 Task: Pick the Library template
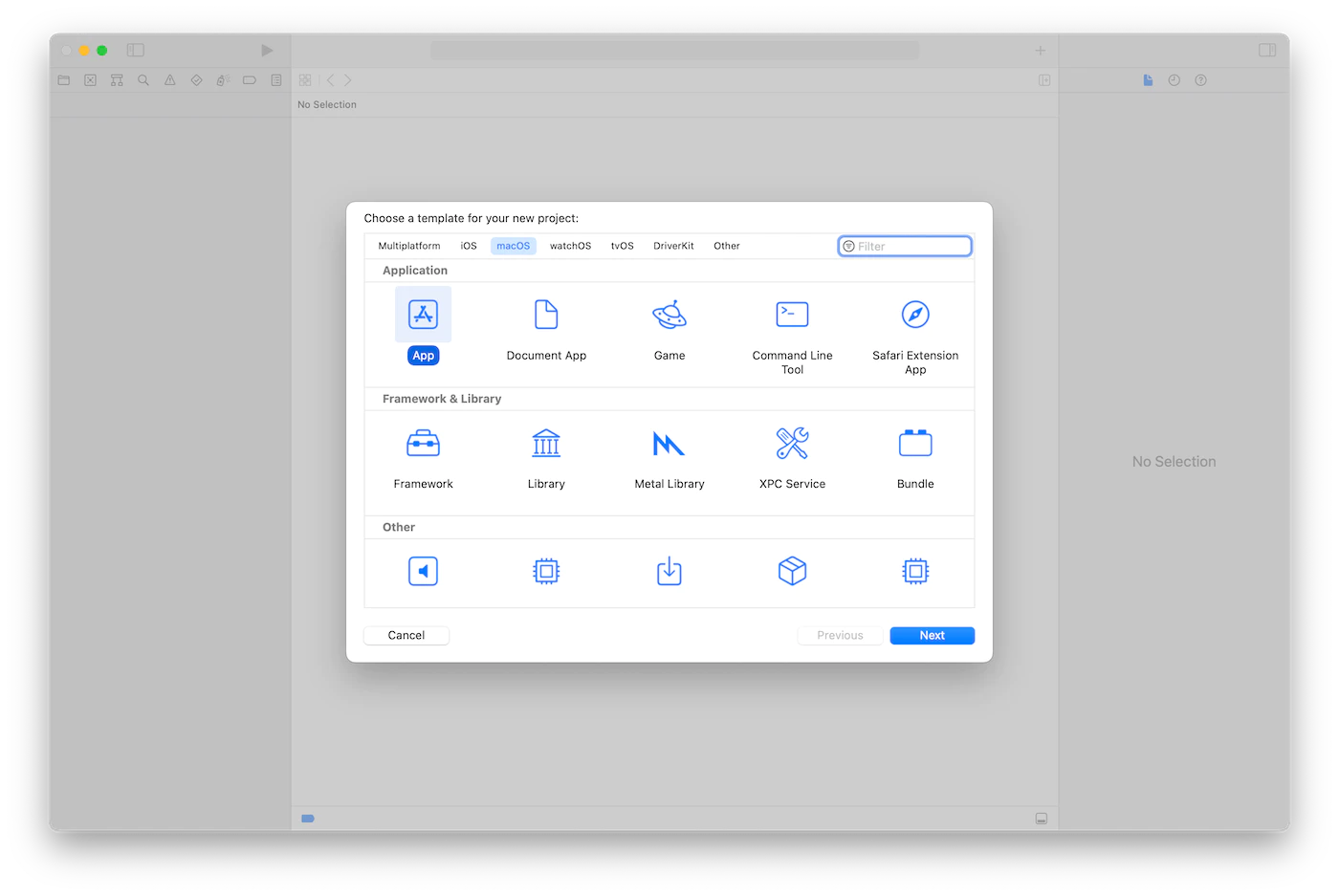[546, 444]
